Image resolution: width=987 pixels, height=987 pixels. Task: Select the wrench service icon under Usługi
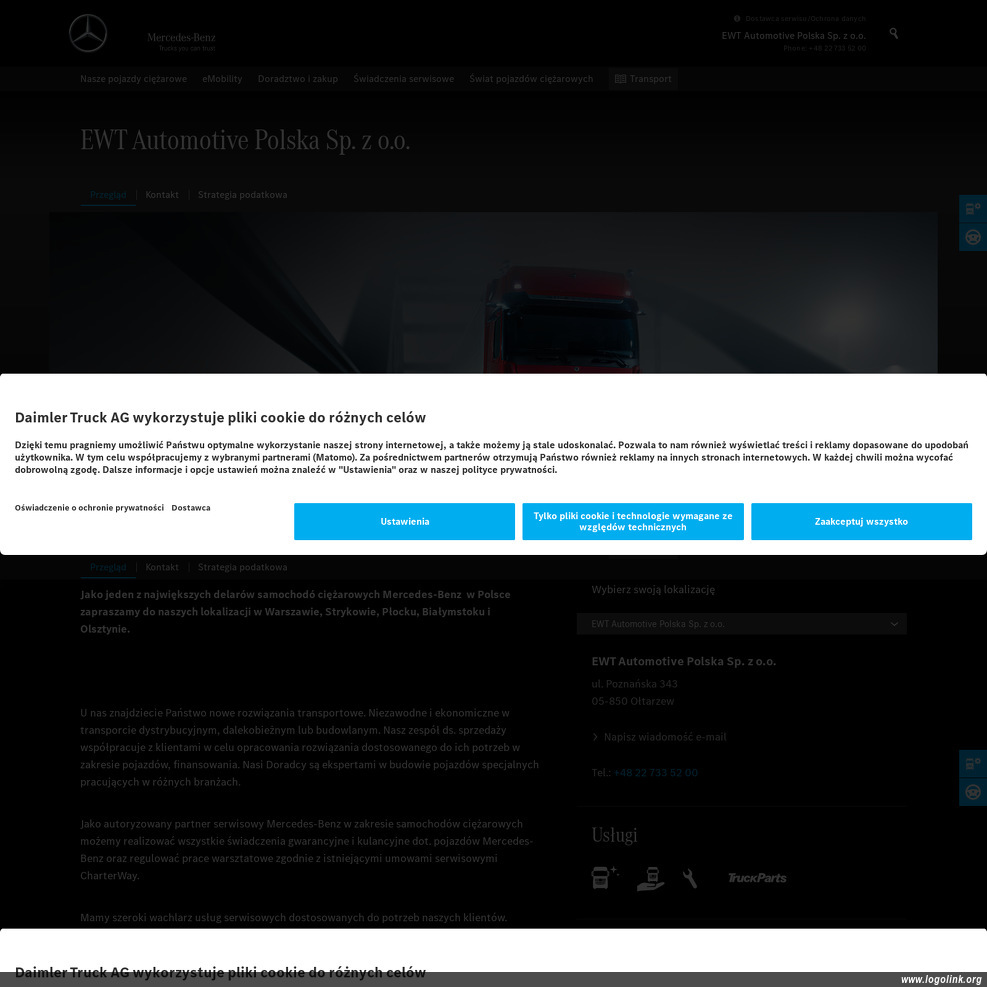(690, 878)
